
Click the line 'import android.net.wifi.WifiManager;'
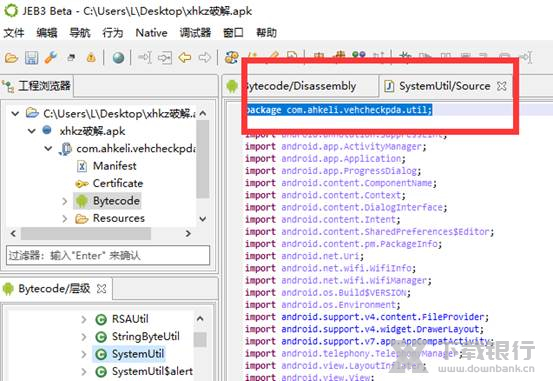coord(338,280)
